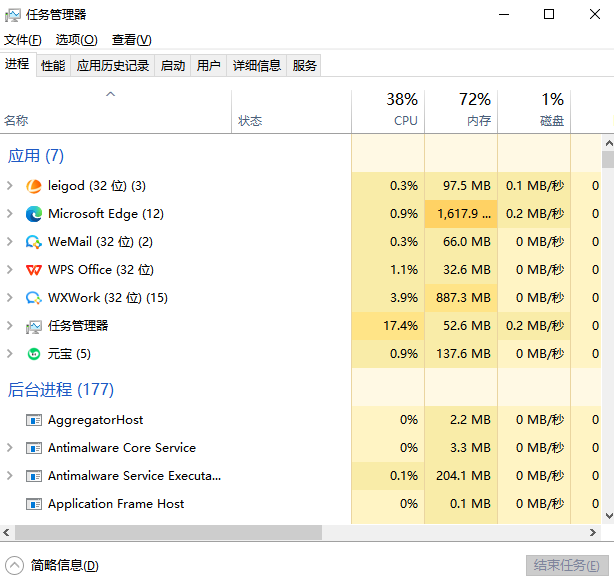Switch to the 用户 tab
The width and height of the screenshot is (614, 588).
coord(209,65)
